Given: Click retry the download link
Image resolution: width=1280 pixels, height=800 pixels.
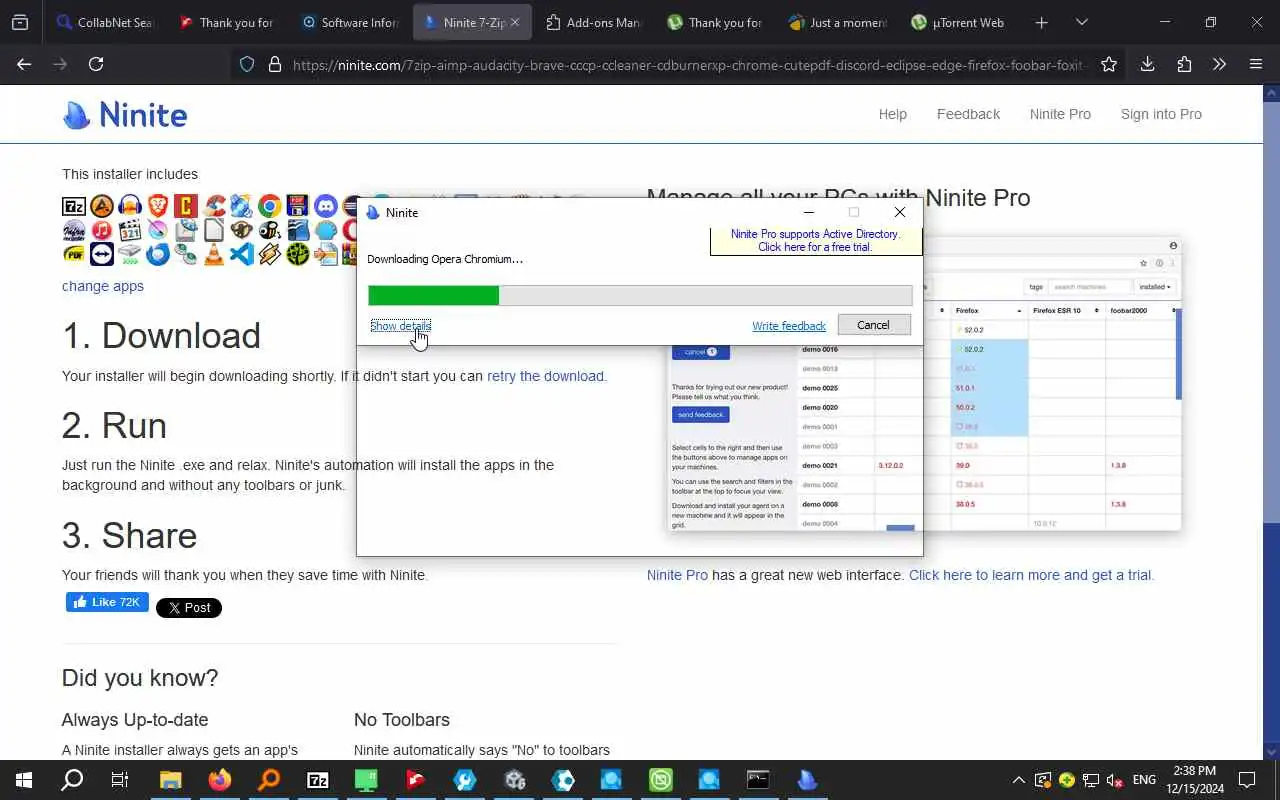Looking at the screenshot, I should (545, 376).
